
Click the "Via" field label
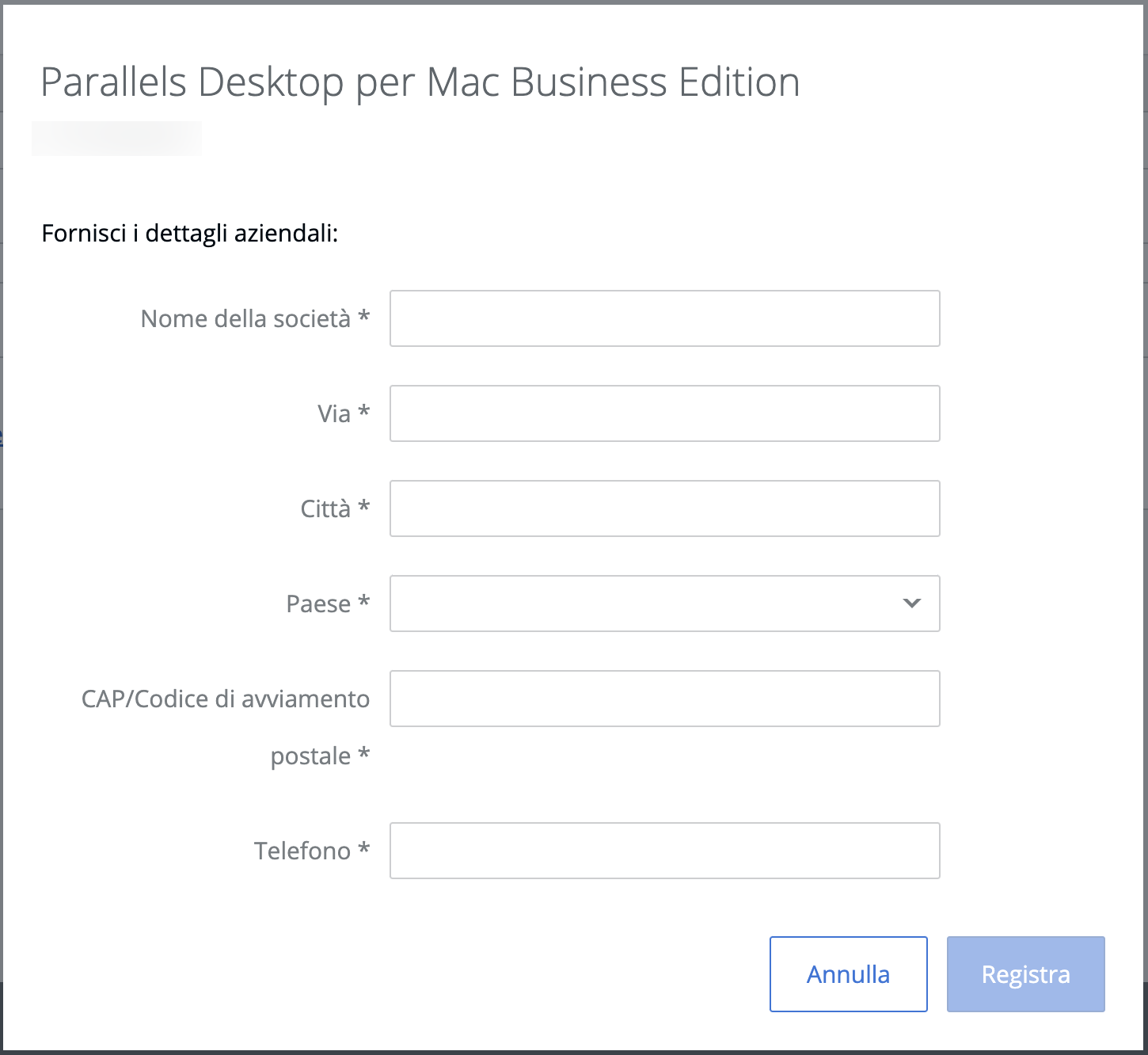(334, 413)
